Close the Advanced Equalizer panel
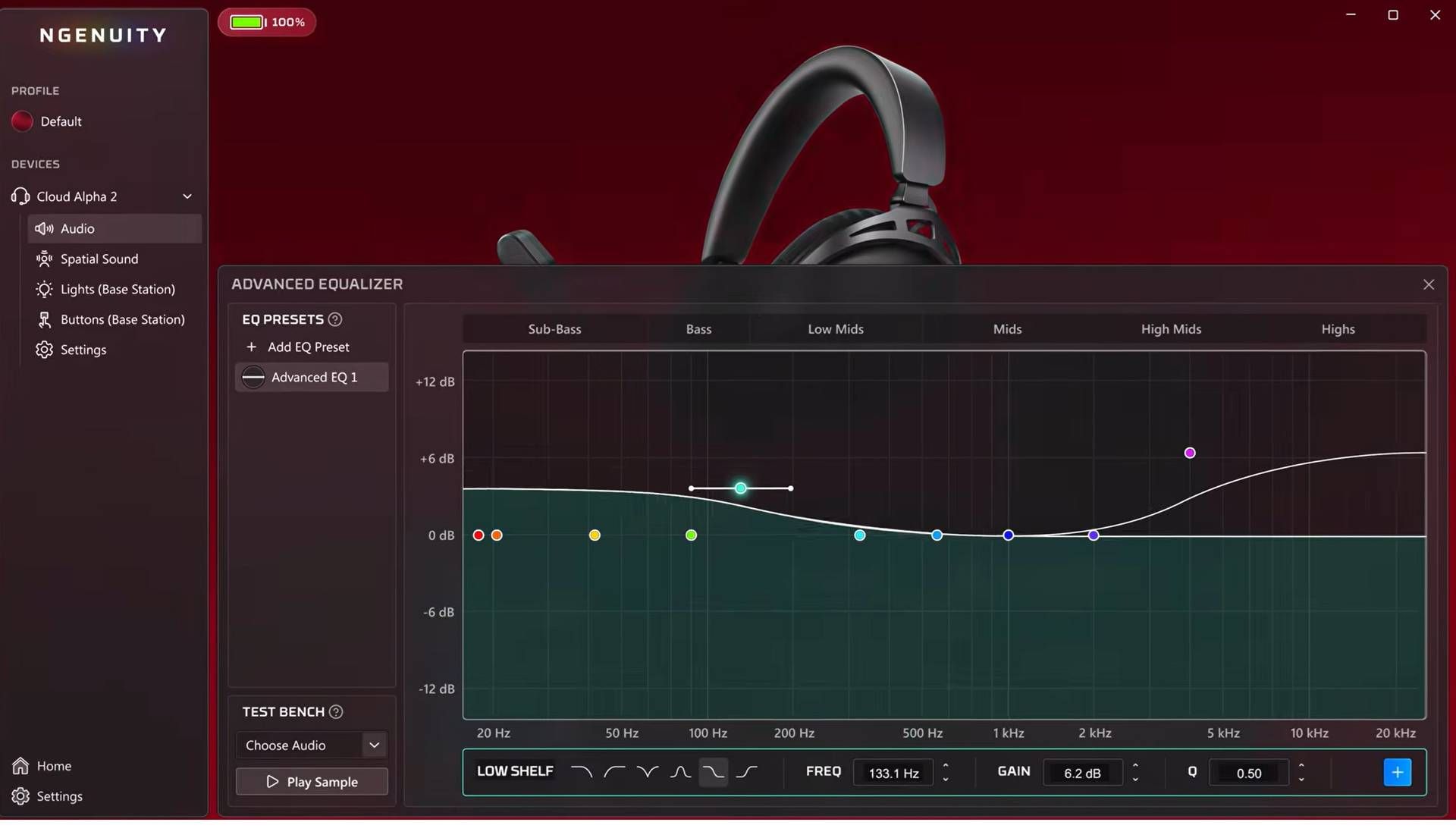1456x838 pixels. coord(1429,284)
